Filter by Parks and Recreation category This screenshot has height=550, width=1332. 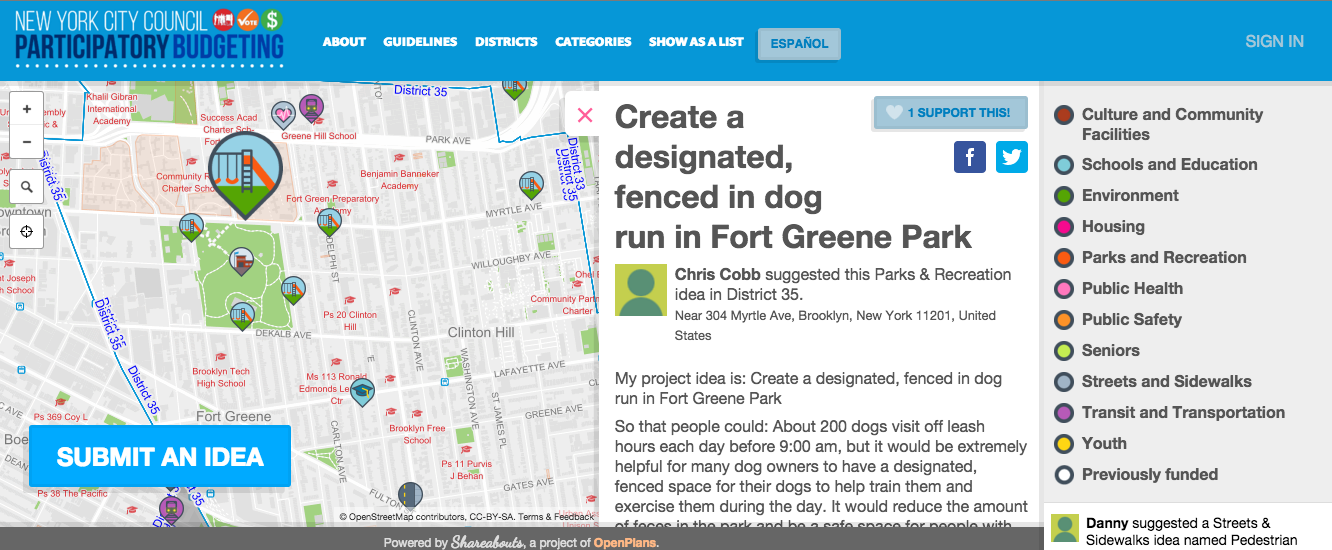tap(1151, 257)
